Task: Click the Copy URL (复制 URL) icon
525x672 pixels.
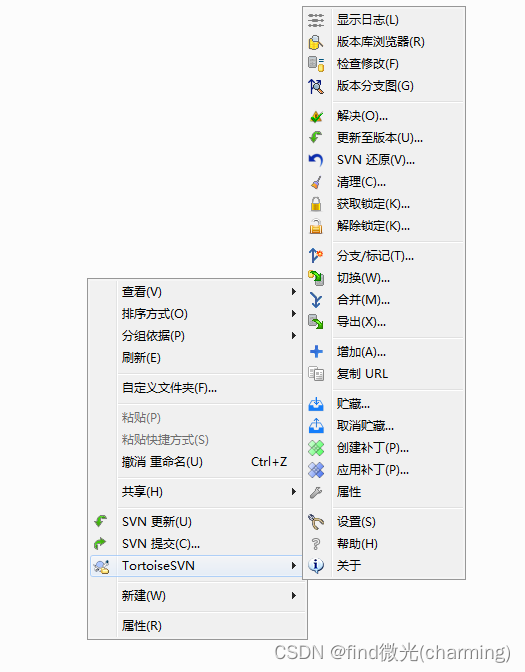Action: click(x=316, y=374)
